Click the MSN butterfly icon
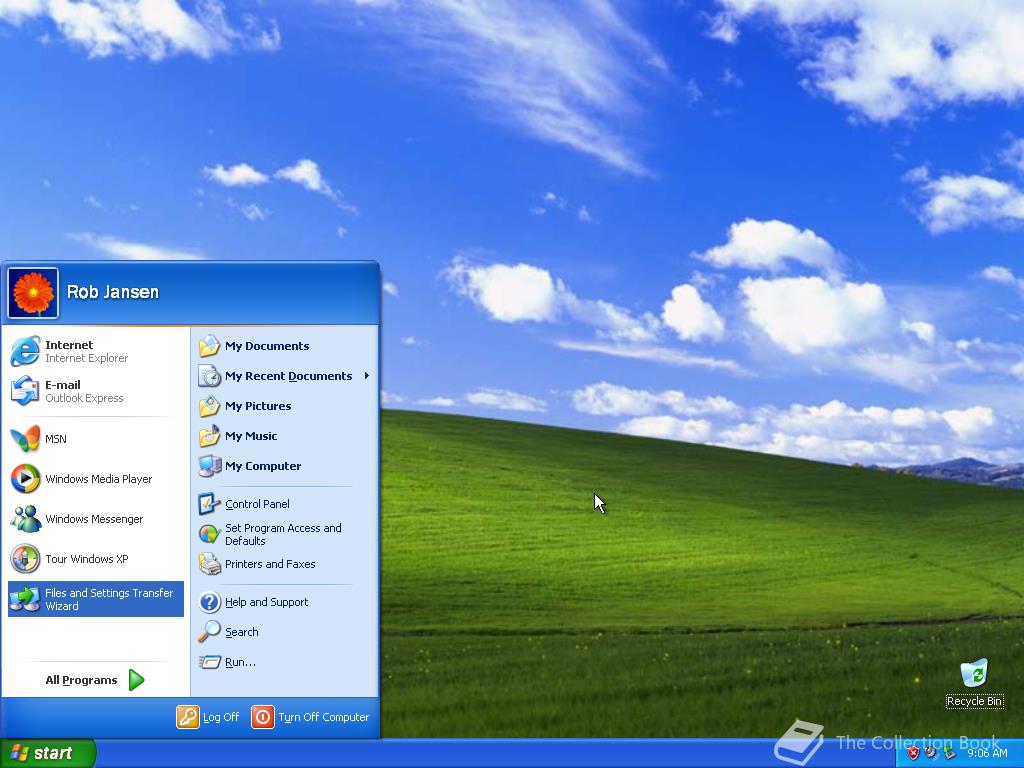1024x768 pixels. pos(25,439)
